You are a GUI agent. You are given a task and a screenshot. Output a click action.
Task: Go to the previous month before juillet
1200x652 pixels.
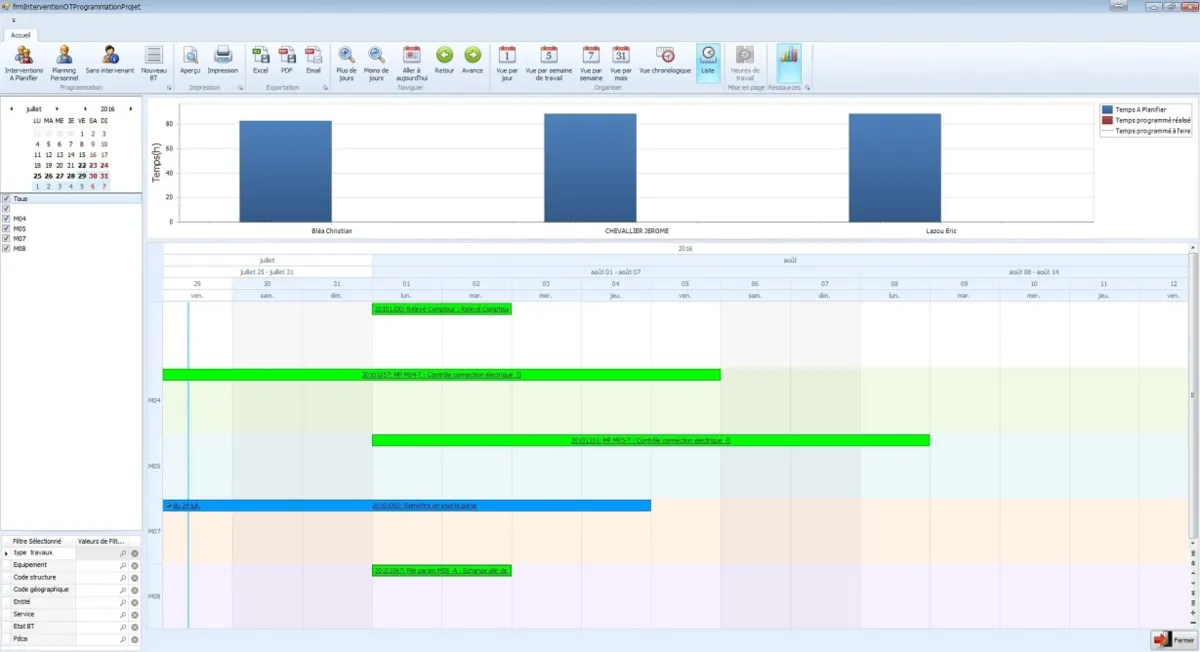11,108
